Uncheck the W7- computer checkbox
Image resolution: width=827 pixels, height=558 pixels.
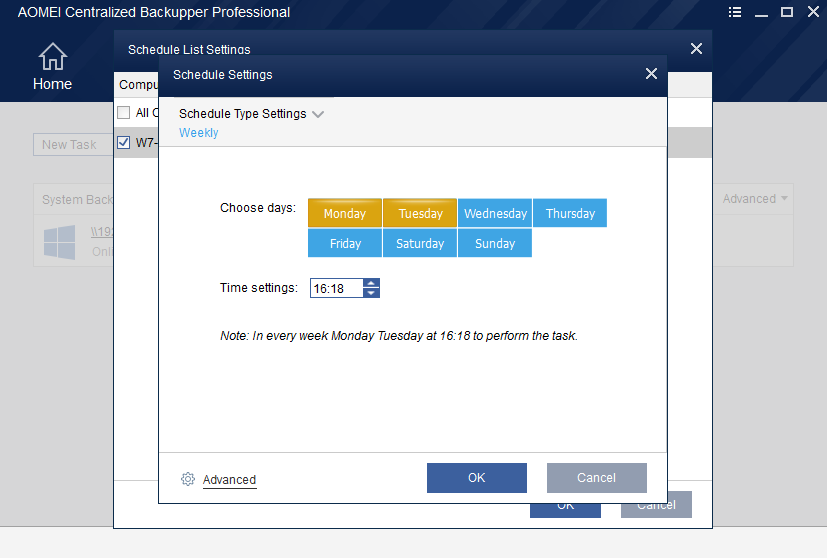pyautogui.click(x=123, y=142)
